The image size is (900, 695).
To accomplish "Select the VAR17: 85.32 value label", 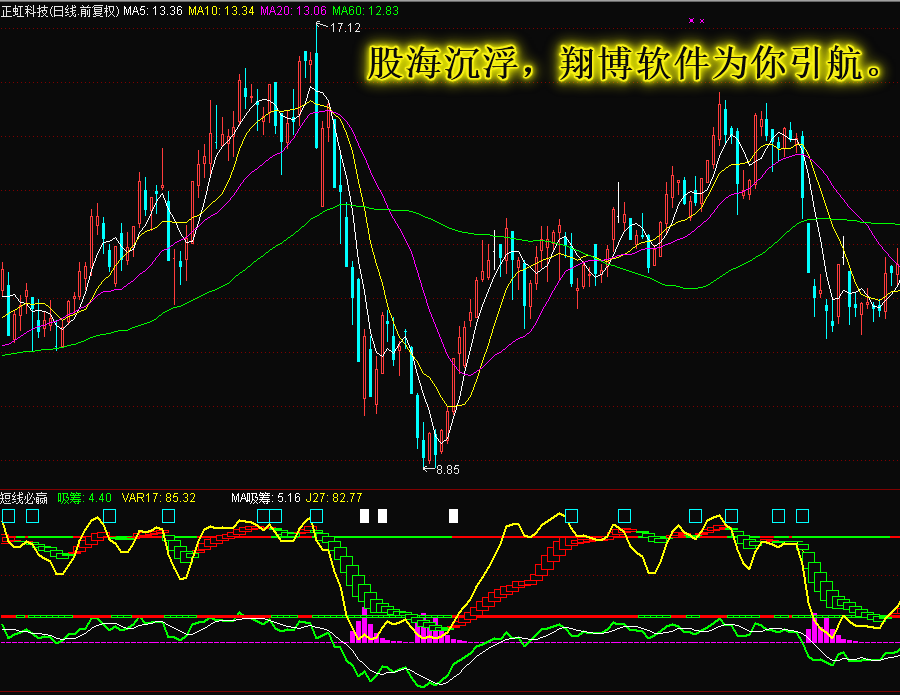I will click(159, 498).
